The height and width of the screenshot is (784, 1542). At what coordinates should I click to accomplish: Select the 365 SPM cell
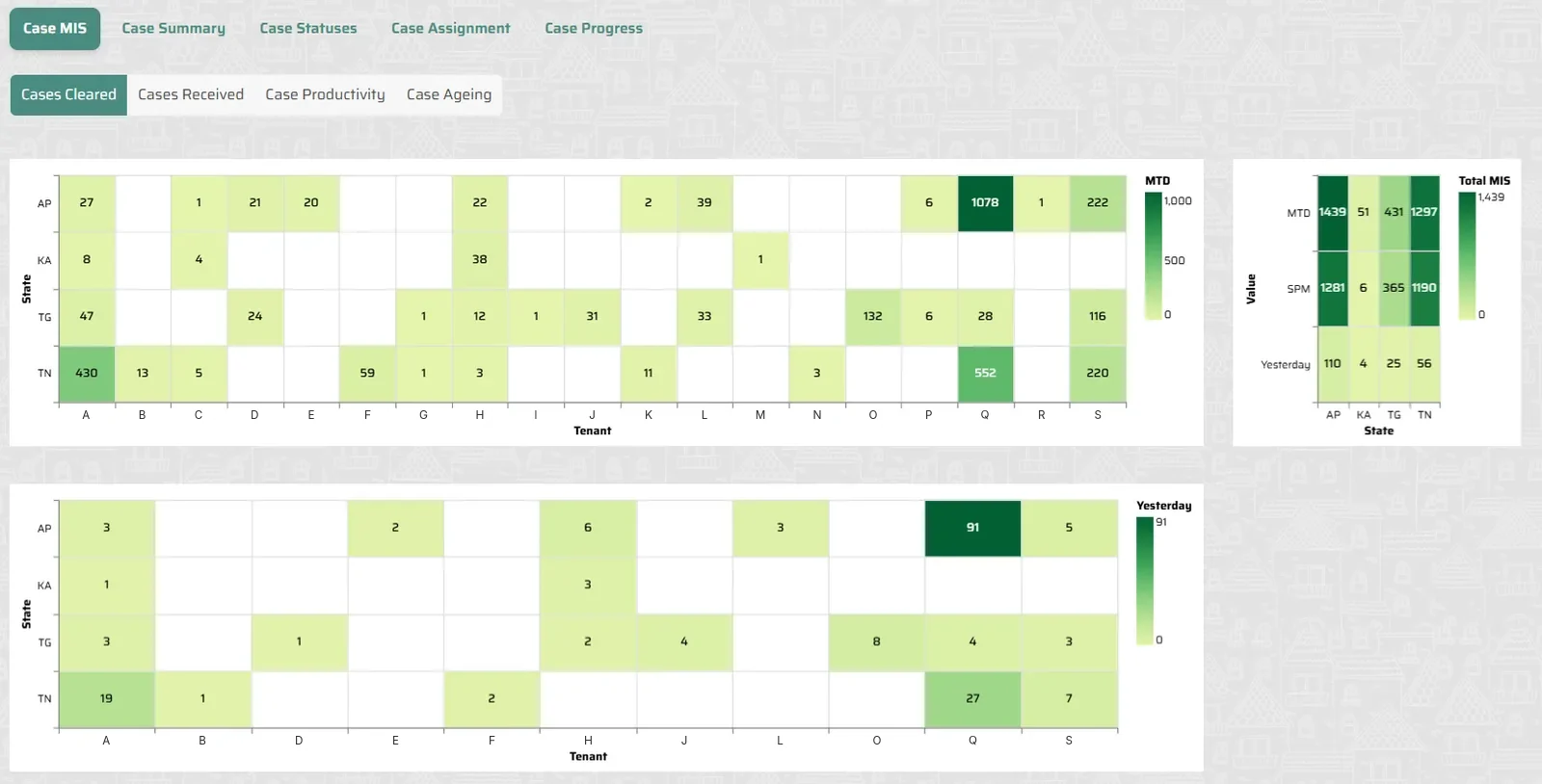1394,288
